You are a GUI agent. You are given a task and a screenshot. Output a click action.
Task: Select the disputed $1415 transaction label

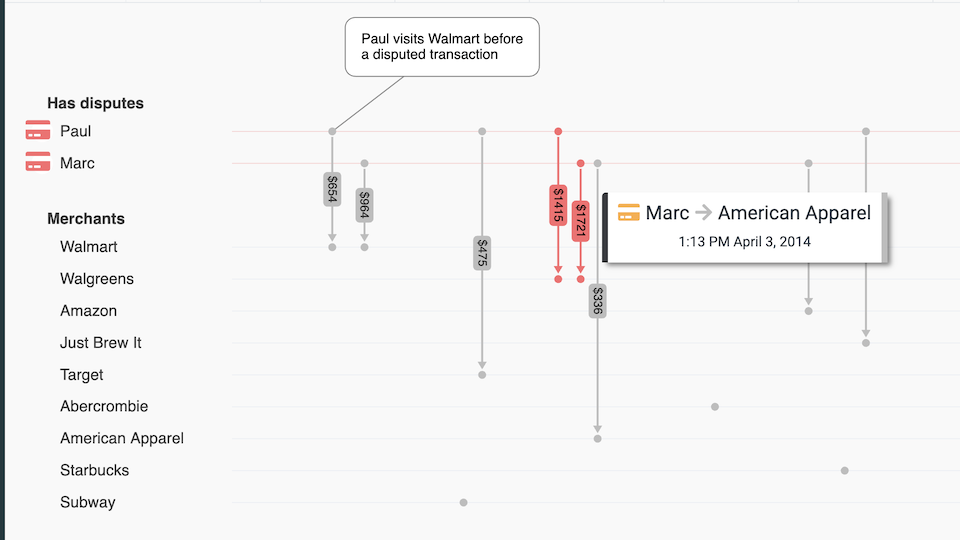click(558, 205)
